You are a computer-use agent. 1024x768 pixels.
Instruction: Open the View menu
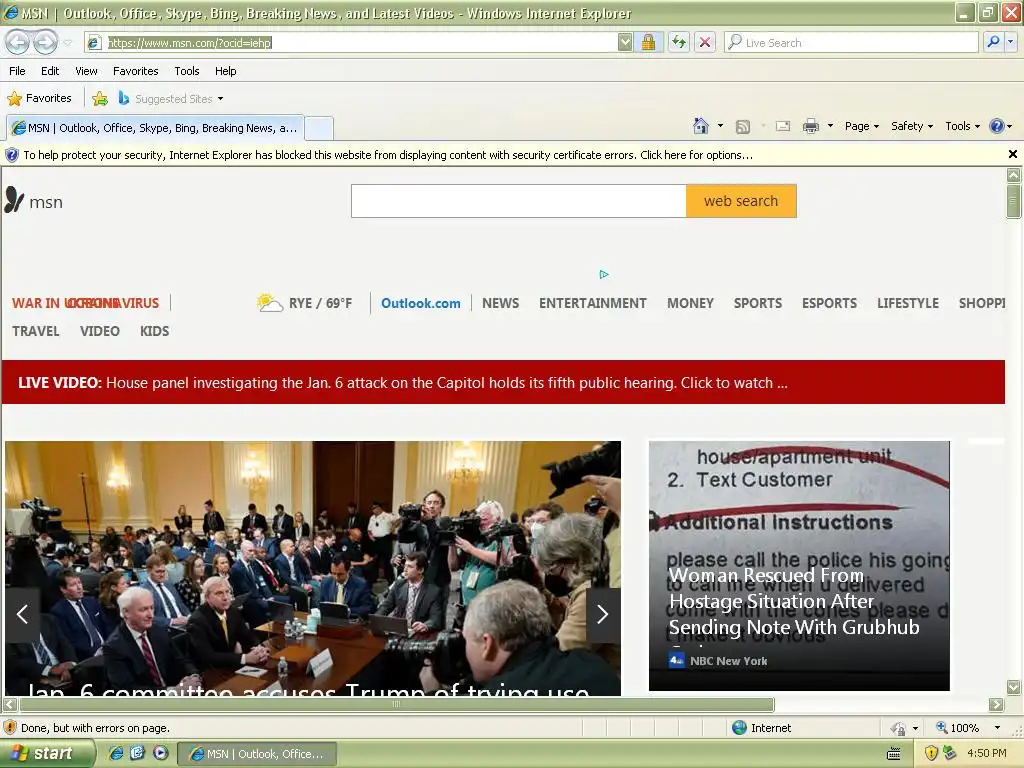[x=86, y=71]
